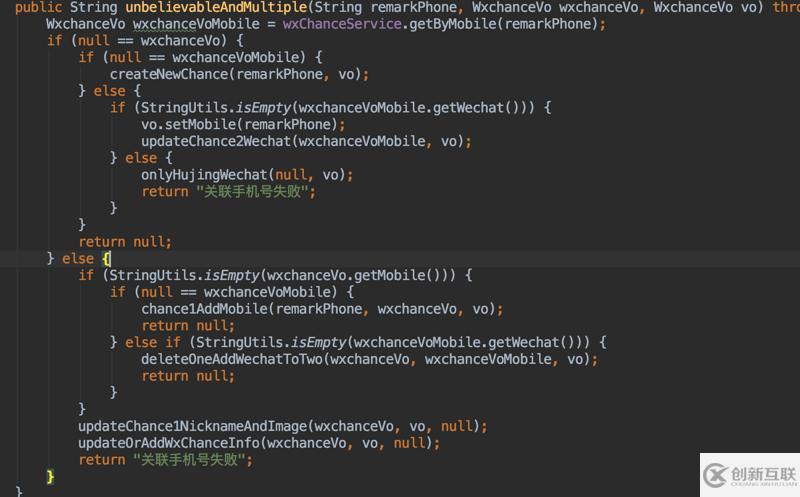Click 'return null;' below chance1AddMobile

(x=188, y=326)
